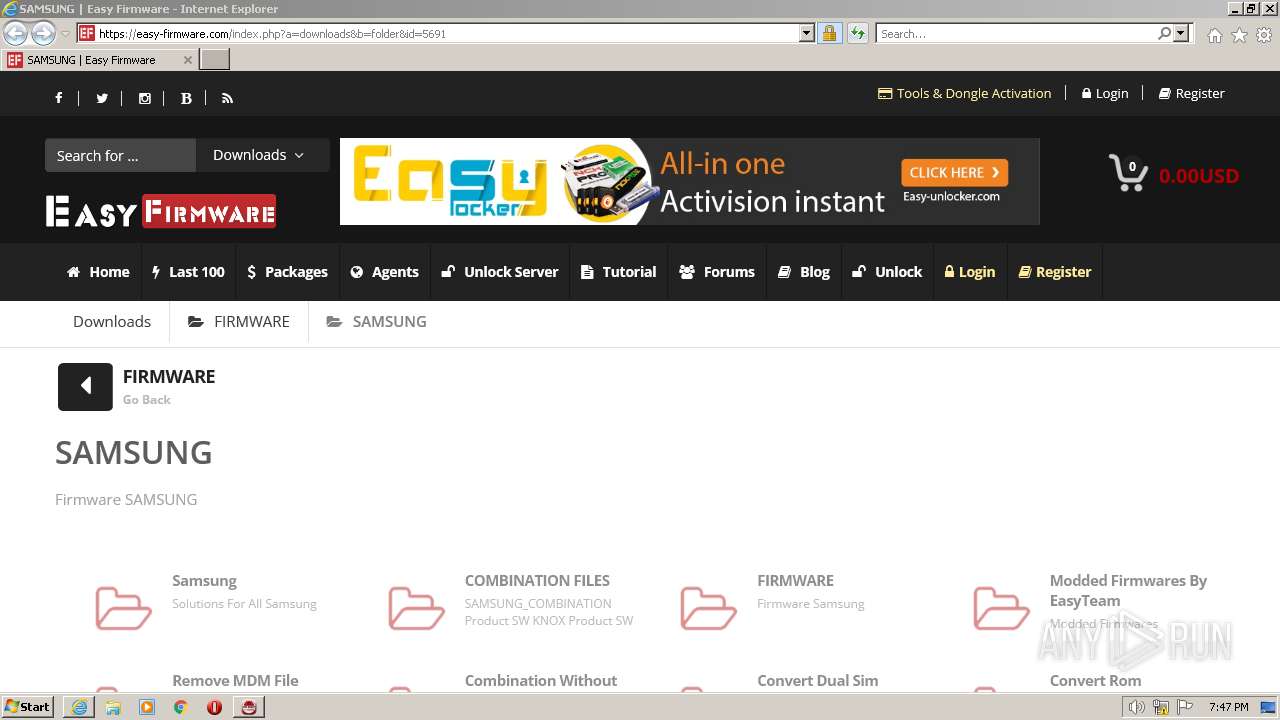Viewport: 1280px width, 720px height.
Task: Open the Unlock Server menu item
Action: click(500, 272)
